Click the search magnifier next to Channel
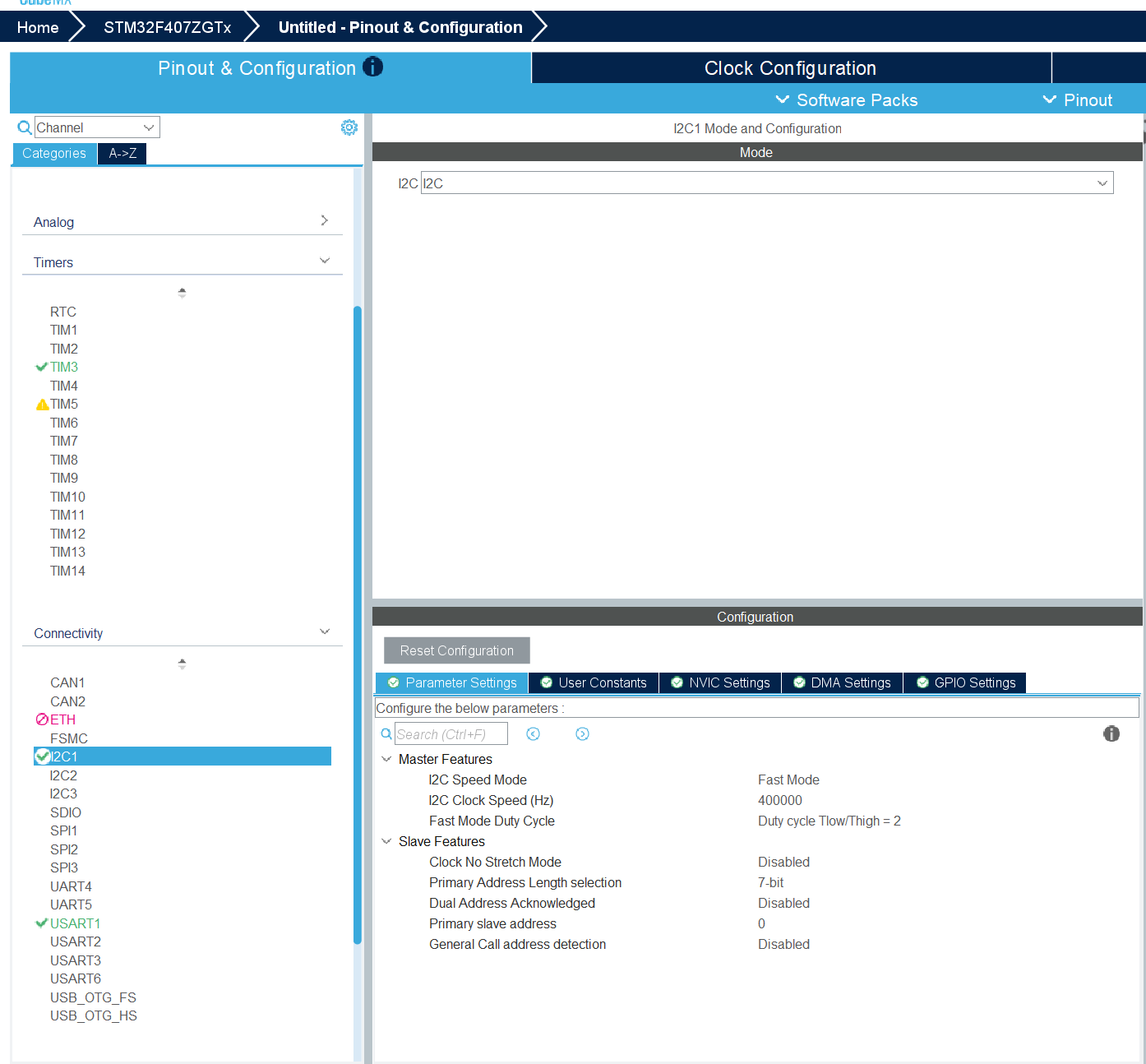 (x=25, y=127)
